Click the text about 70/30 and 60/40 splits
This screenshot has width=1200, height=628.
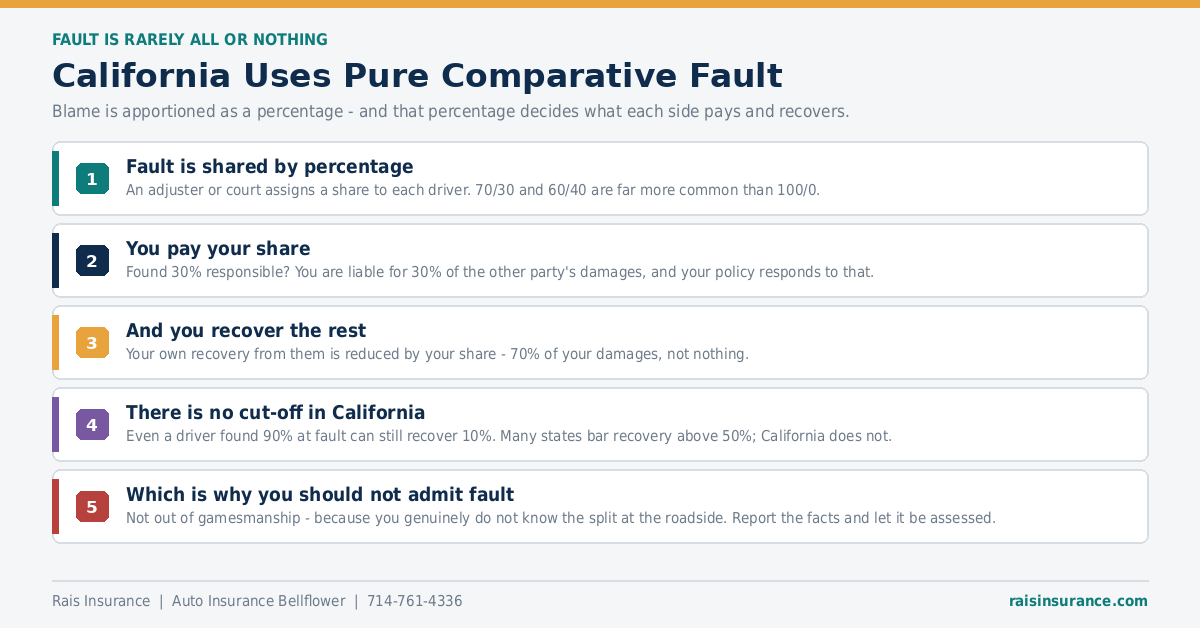pyautogui.click(x=473, y=190)
